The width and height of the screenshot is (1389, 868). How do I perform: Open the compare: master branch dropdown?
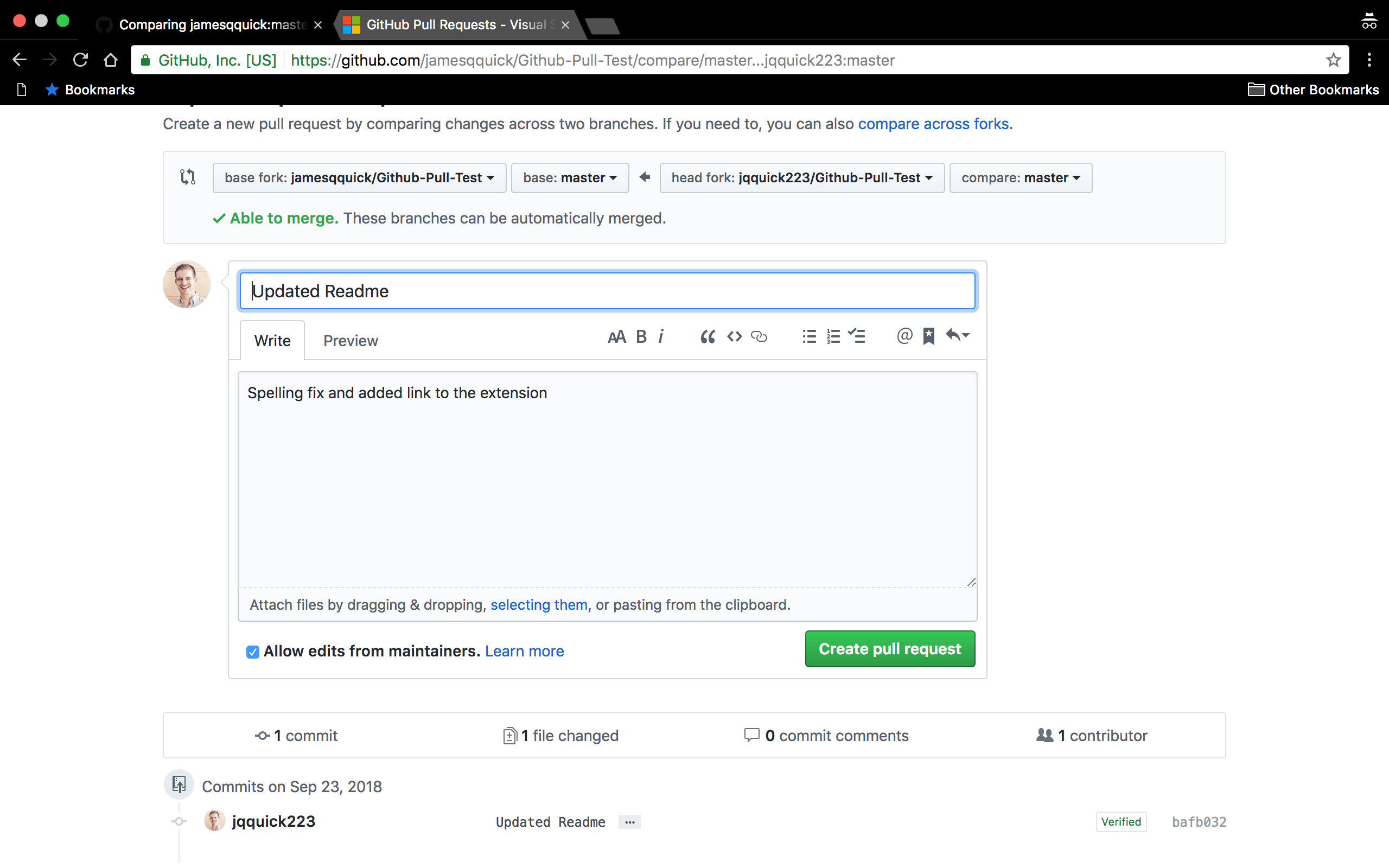pyautogui.click(x=1021, y=178)
